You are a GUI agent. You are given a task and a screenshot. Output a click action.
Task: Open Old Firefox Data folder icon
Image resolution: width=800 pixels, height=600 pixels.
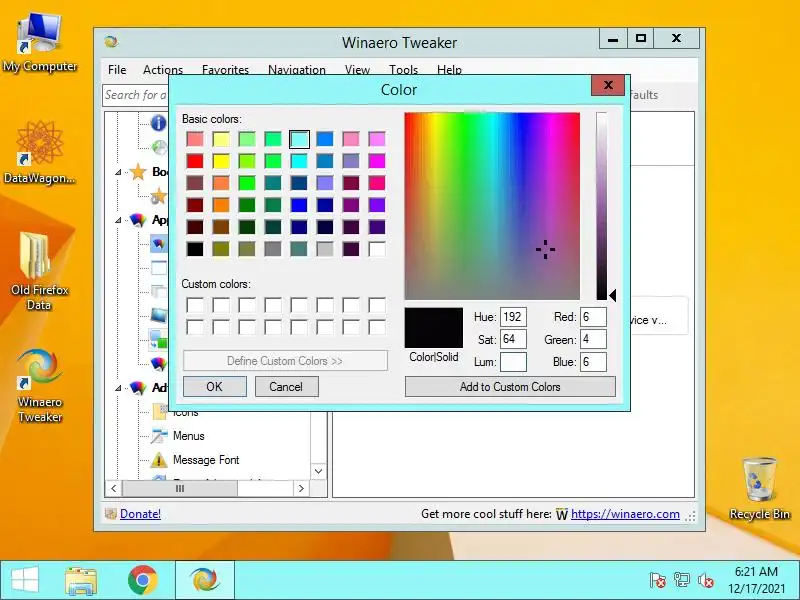coord(39,270)
